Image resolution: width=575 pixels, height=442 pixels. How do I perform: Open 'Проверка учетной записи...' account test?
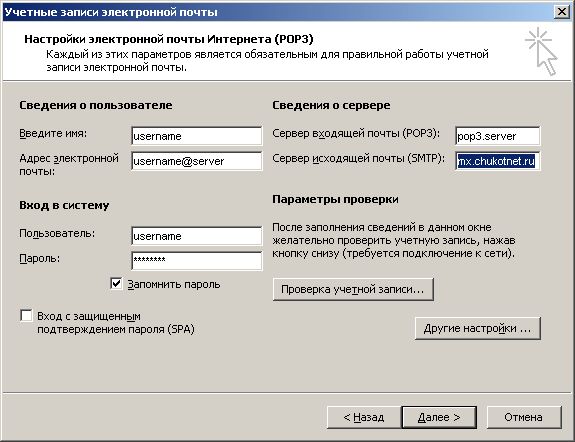[353, 289]
